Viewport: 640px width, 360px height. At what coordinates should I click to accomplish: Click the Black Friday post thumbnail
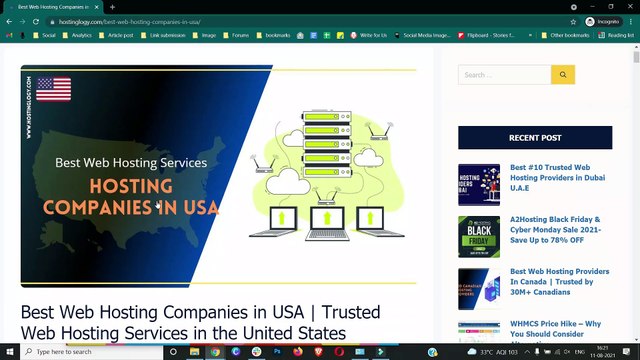click(479, 237)
